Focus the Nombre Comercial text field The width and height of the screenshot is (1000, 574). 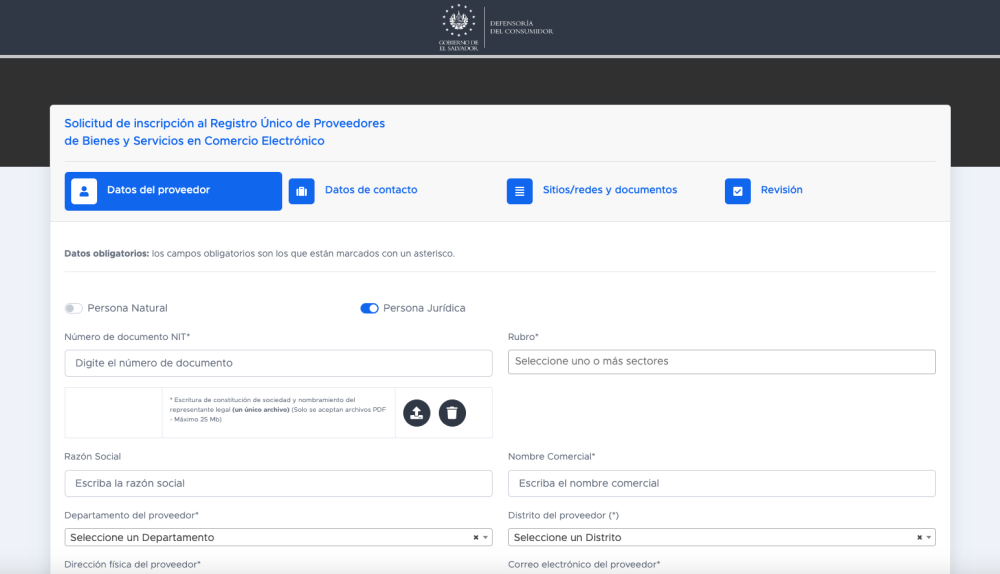[721, 483]
